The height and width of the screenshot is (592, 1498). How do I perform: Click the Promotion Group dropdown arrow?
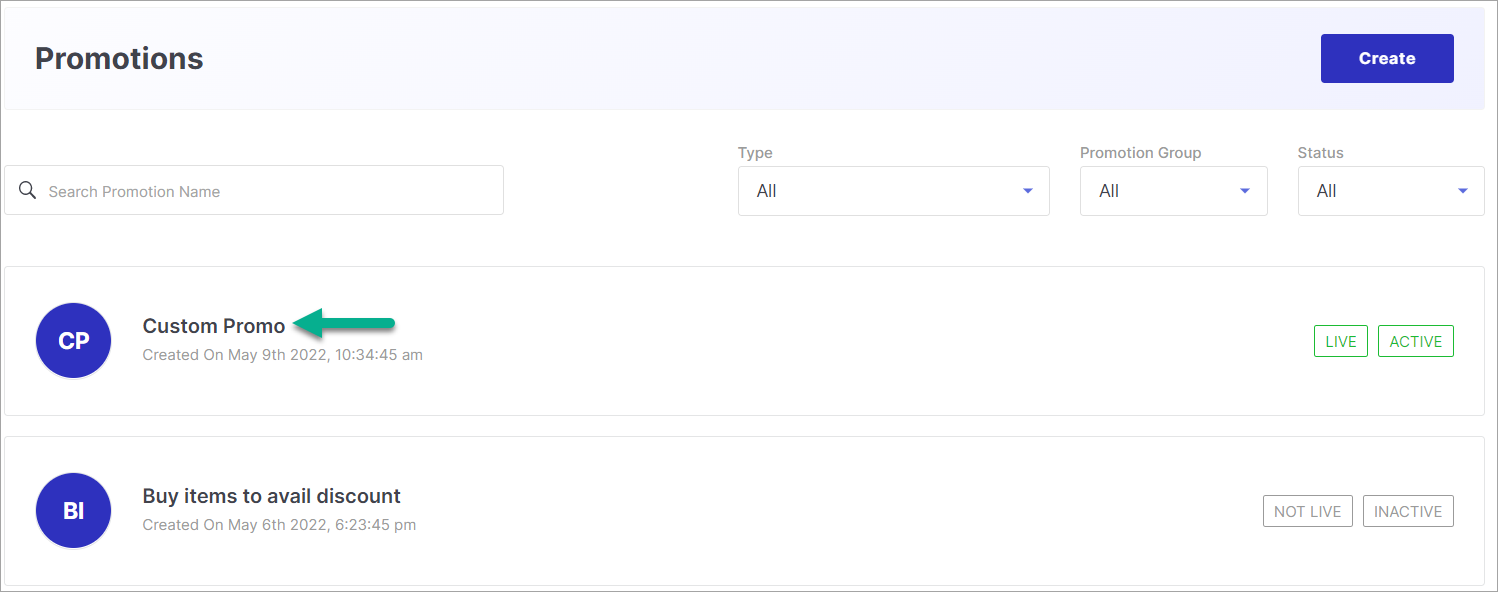[x=1245, y=191]
